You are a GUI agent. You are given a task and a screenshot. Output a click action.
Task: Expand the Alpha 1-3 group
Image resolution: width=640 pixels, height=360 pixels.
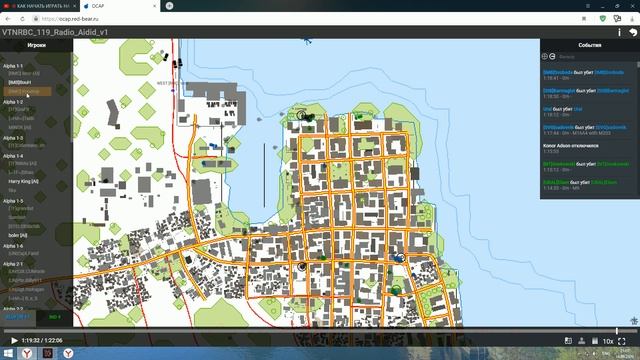(13, 138)
